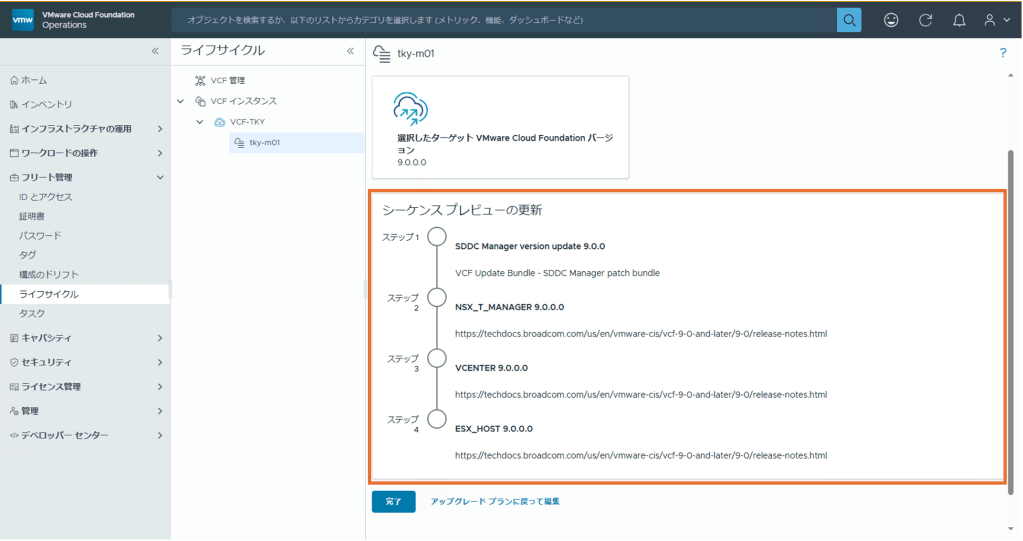The width and height of the screenshot is (1023, 541).
Task: Click the tky-m01 domain tree icon
Action: coord(239,142)
